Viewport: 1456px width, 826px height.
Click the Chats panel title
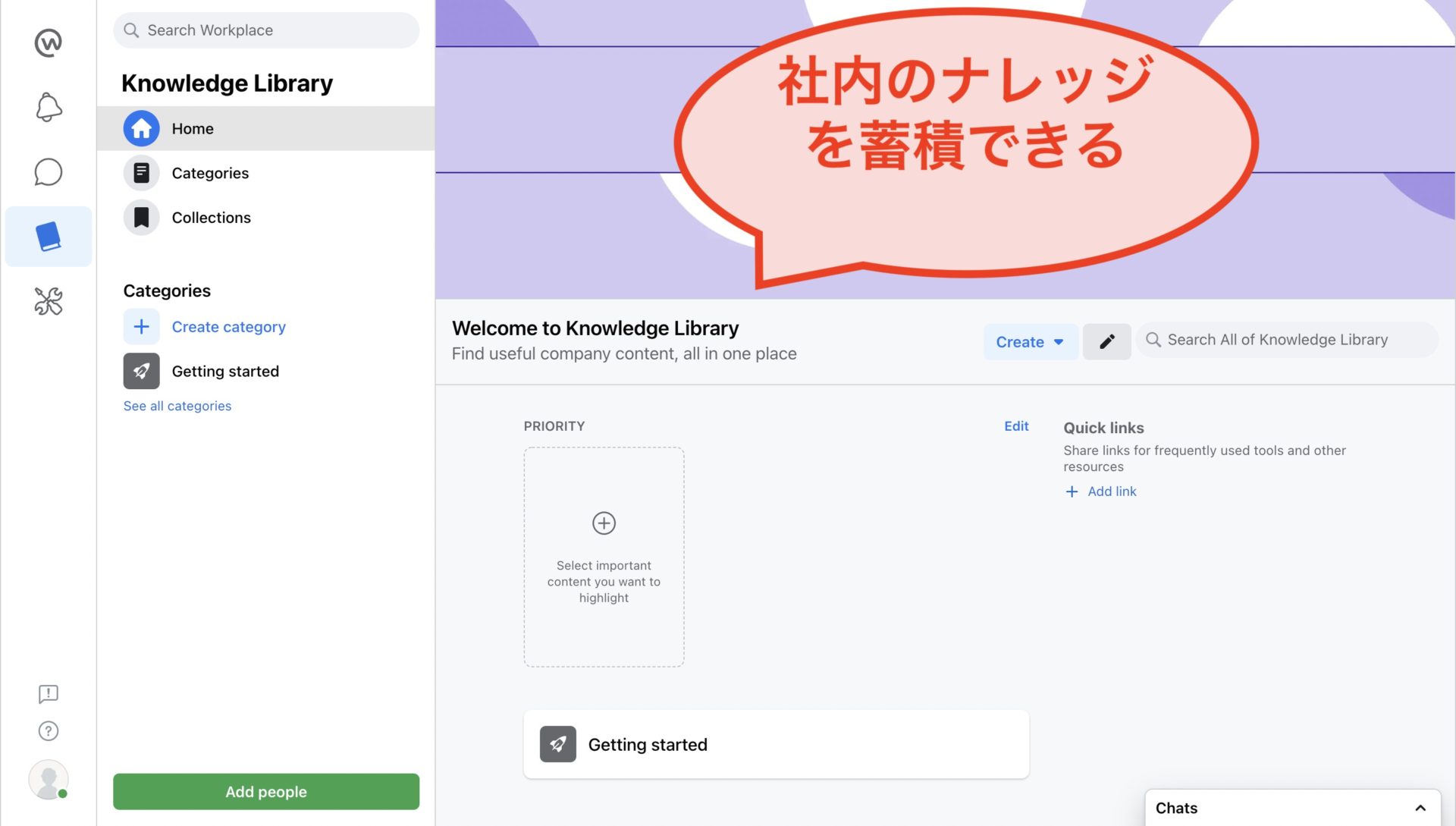tap(1176, 809)
